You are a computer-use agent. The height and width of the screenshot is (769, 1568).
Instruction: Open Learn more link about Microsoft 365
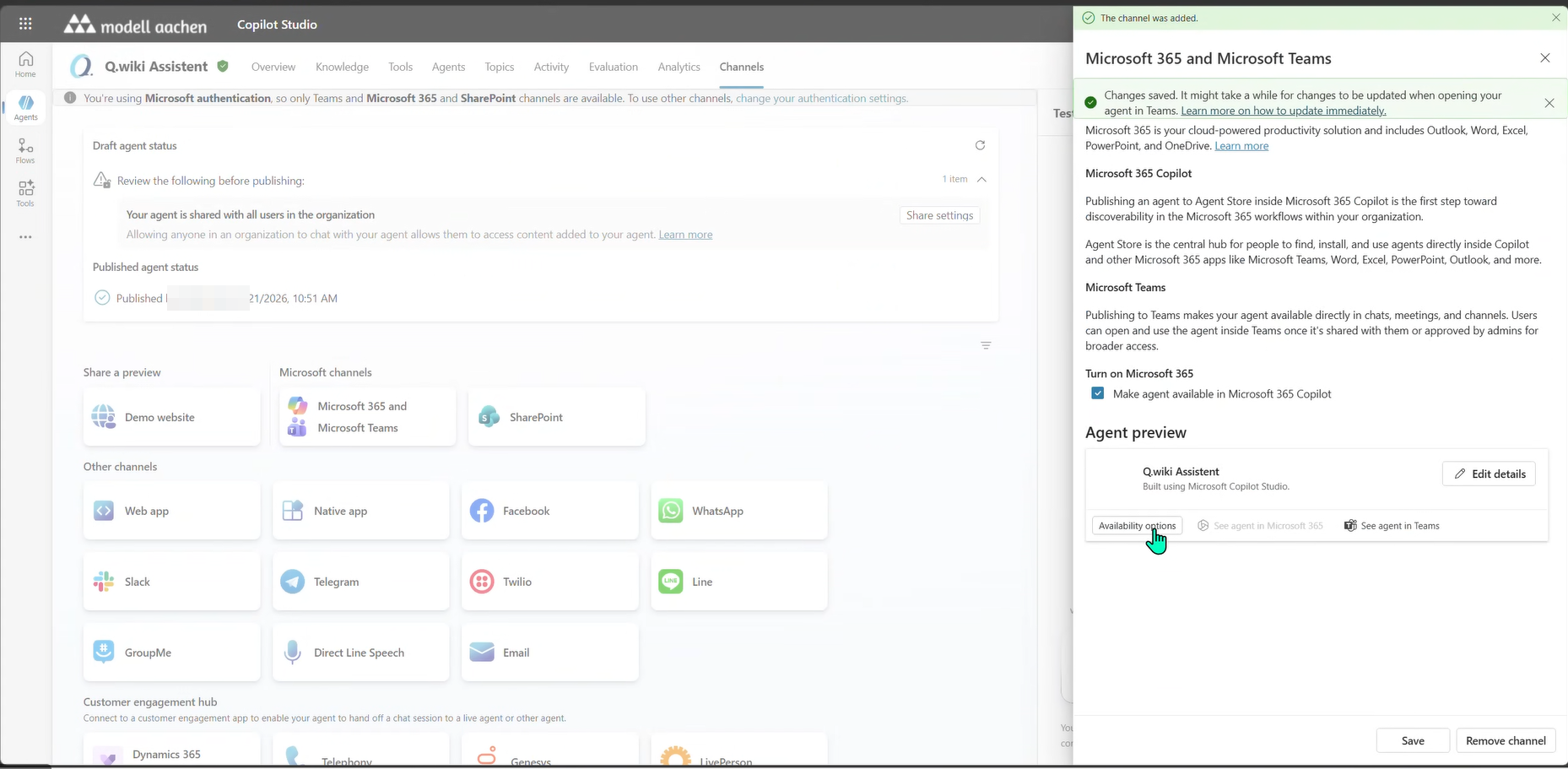pos(1241,146)
